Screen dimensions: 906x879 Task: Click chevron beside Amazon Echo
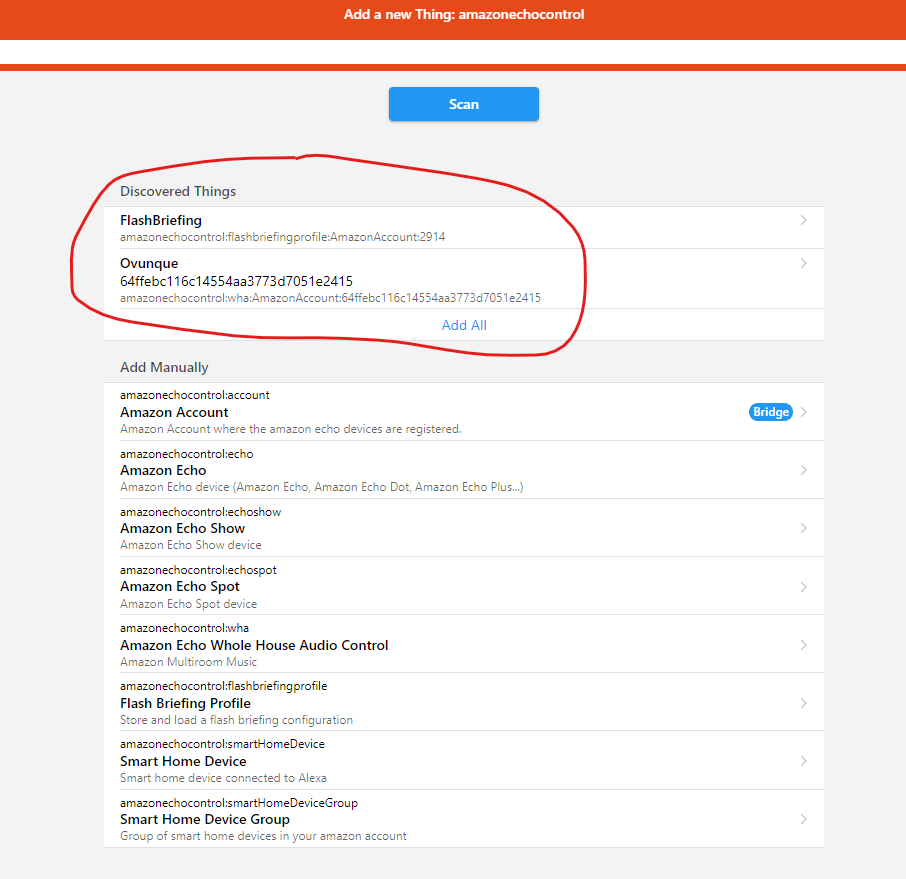pos(804,470)
